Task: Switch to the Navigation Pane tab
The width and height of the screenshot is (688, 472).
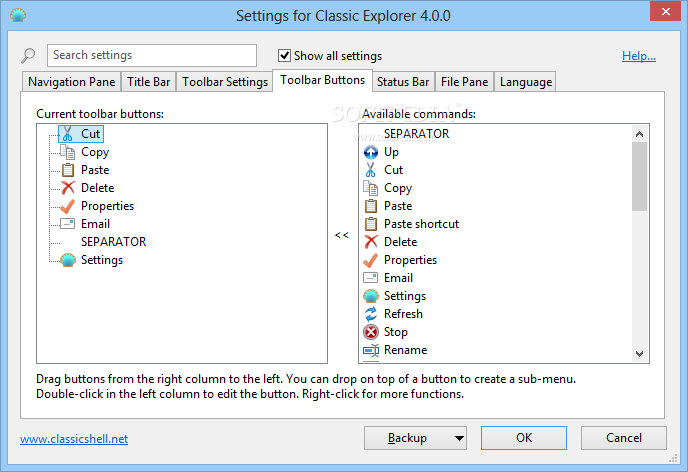Action: tap(71, 82)
